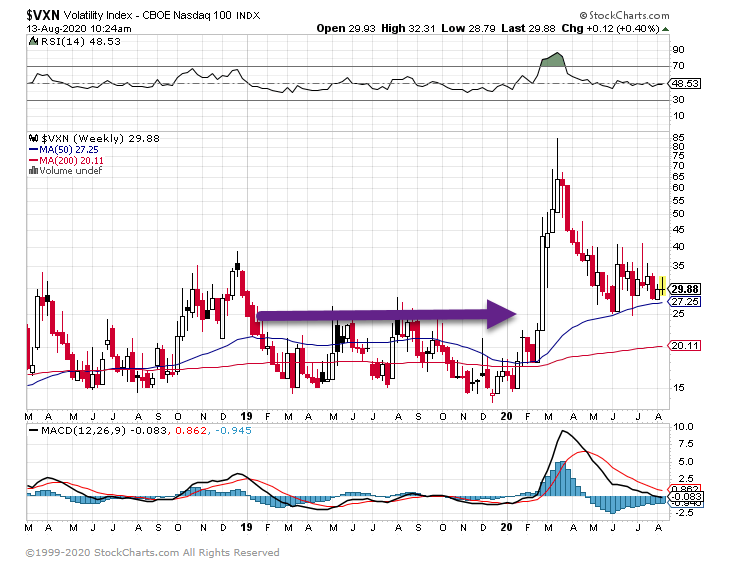Click the -2.5 label on the MACD axis

[x=684, y=513]
